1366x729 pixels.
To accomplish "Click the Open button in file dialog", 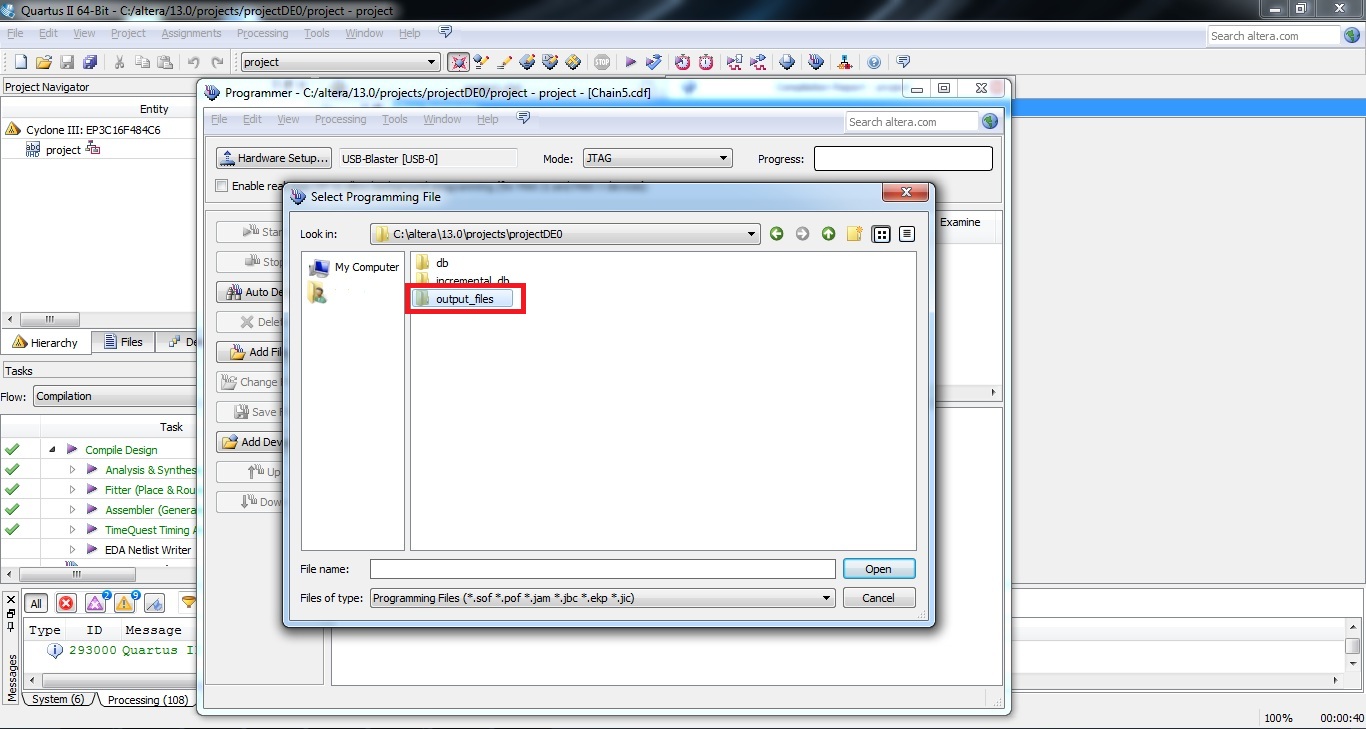I will click(x=878, y=569).
